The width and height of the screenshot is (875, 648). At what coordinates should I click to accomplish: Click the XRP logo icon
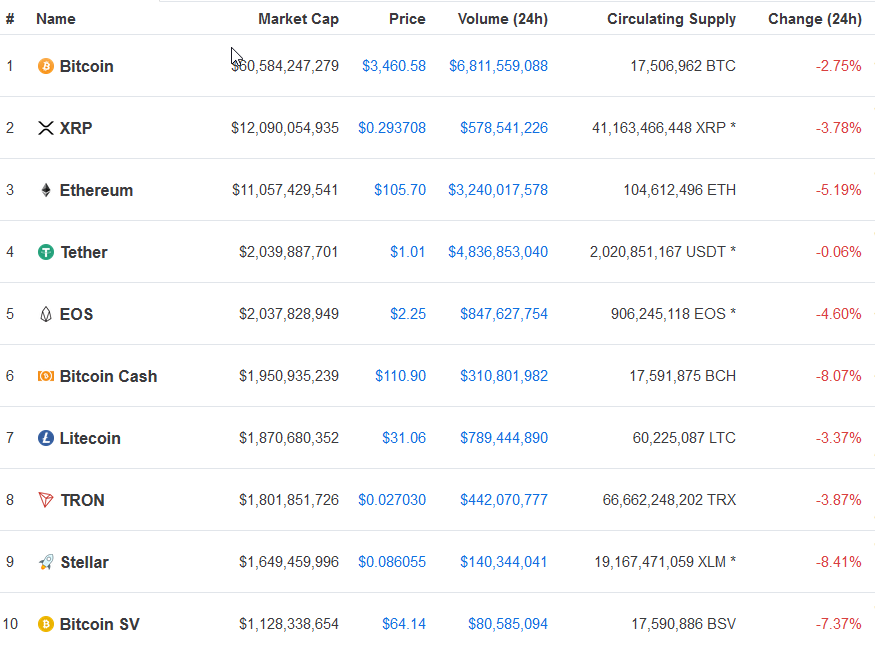[x=46, y=128]
